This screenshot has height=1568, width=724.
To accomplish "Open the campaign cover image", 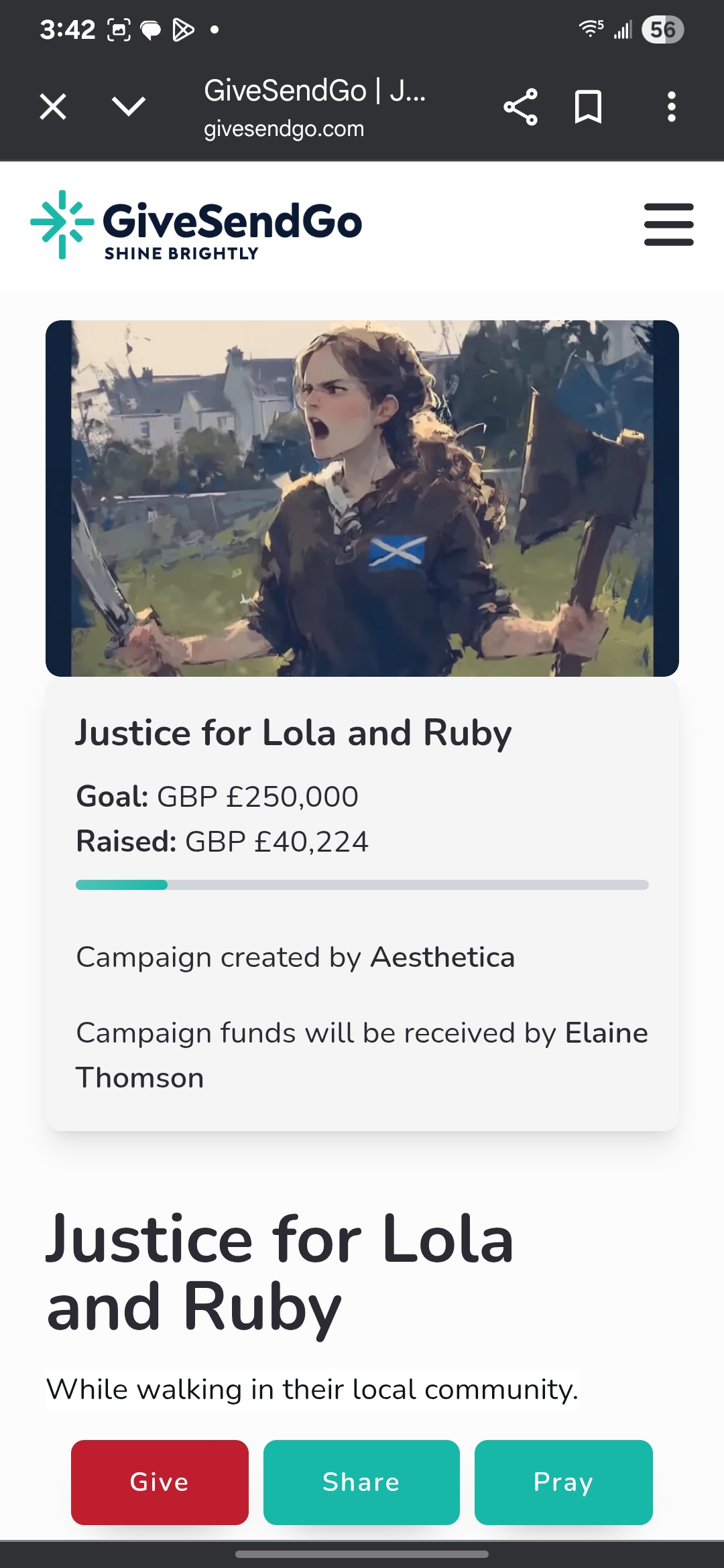I will tap(362, 498).
